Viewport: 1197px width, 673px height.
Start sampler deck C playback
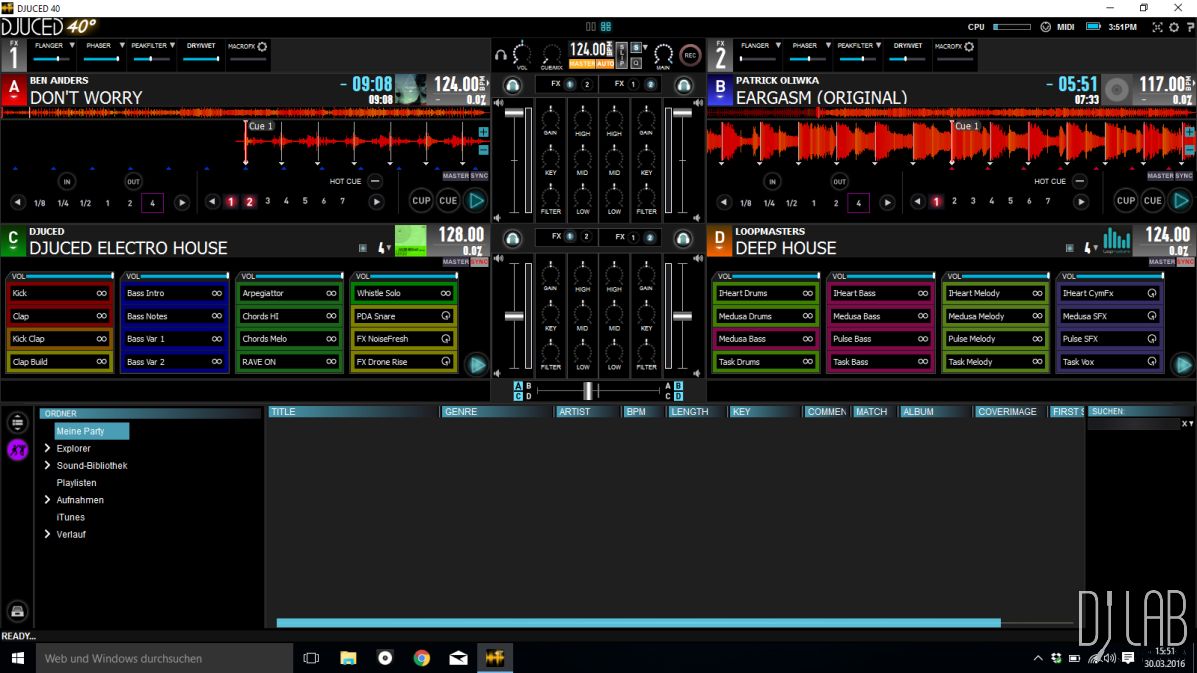tap(477, 364)
